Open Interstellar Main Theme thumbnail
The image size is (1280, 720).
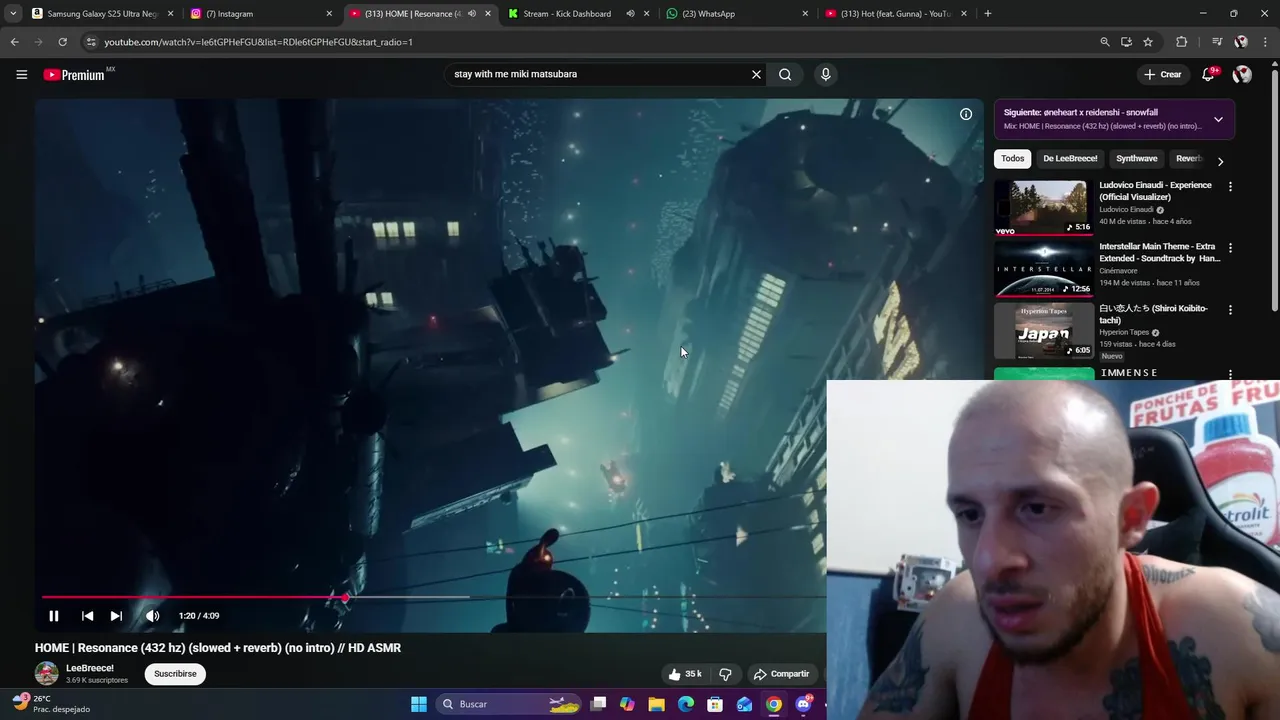(x=1043, y=270)
